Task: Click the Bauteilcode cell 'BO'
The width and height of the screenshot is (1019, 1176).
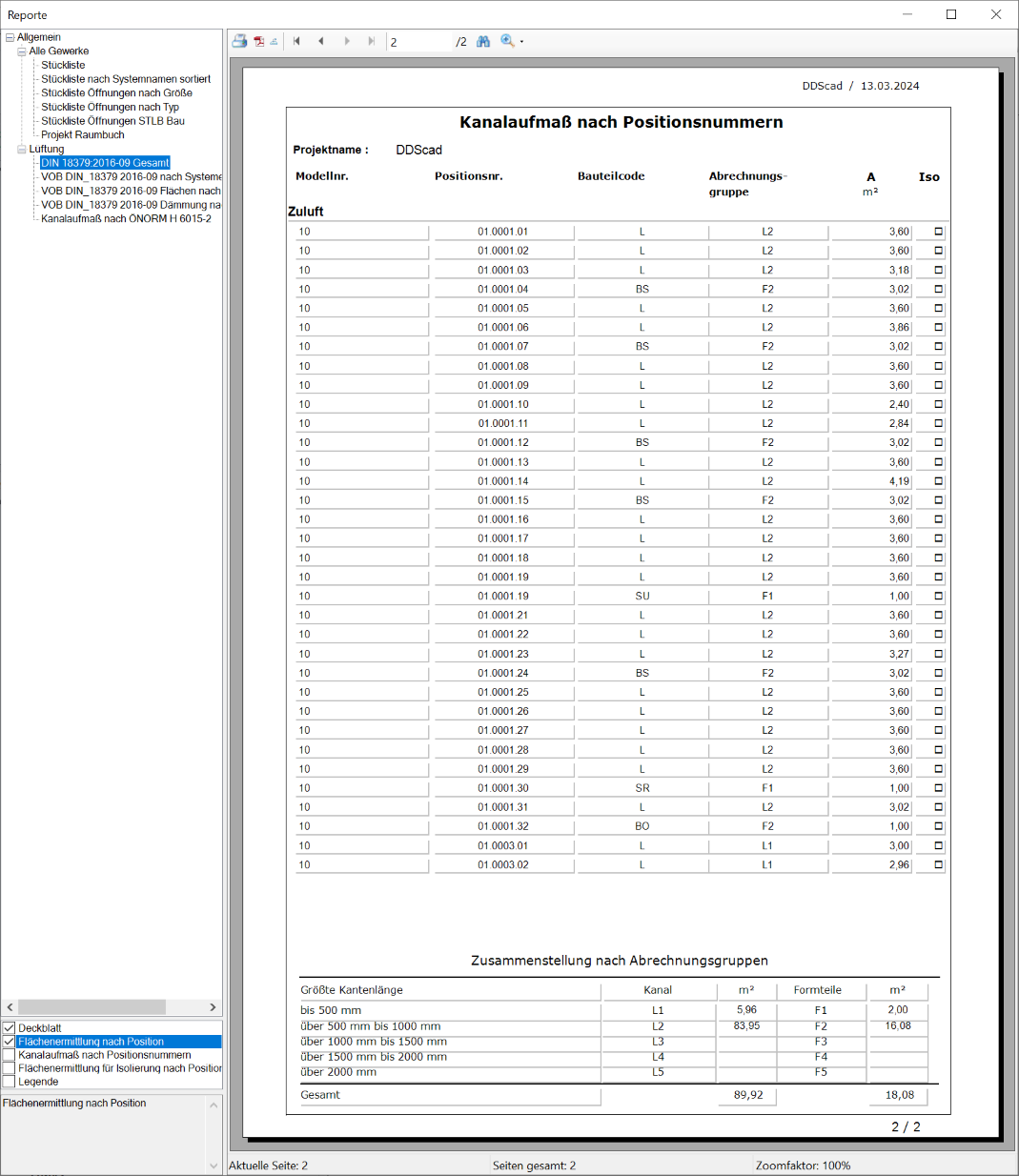Action: coord(642,826)
